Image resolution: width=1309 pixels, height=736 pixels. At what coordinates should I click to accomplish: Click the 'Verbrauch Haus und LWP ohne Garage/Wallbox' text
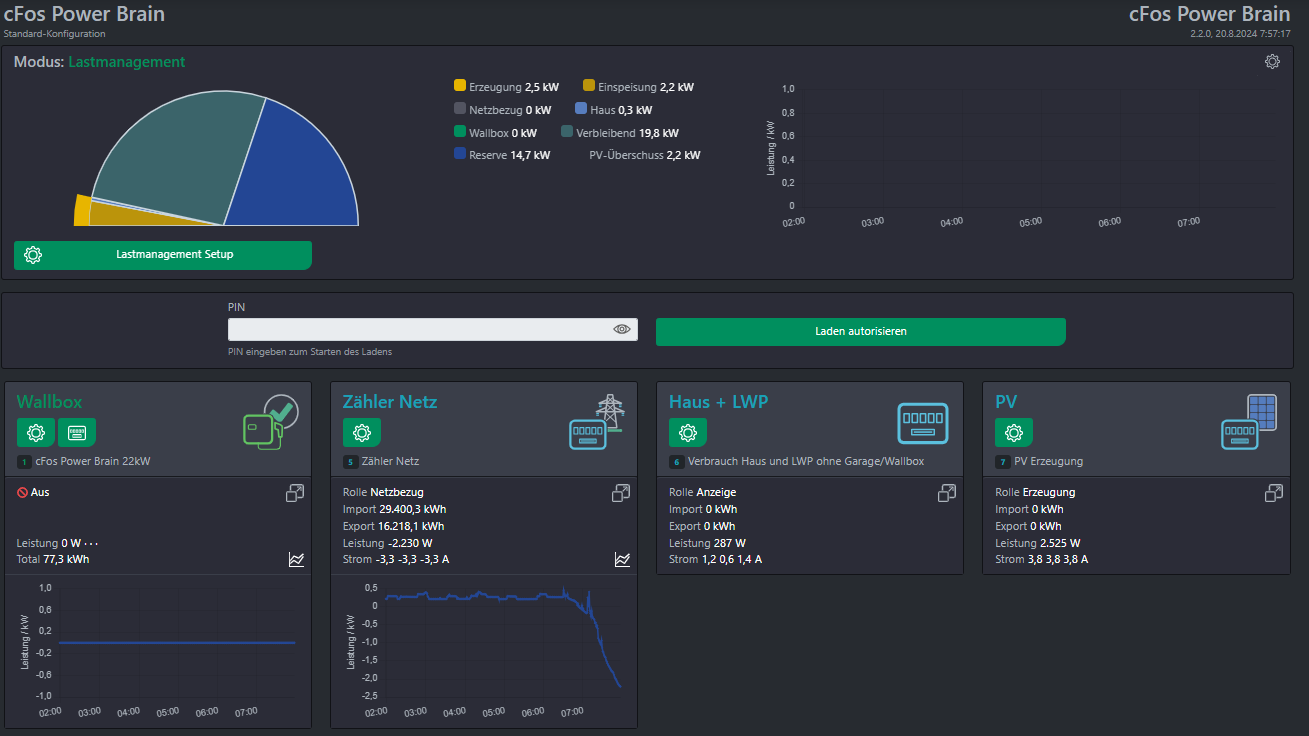pos(806,462)
